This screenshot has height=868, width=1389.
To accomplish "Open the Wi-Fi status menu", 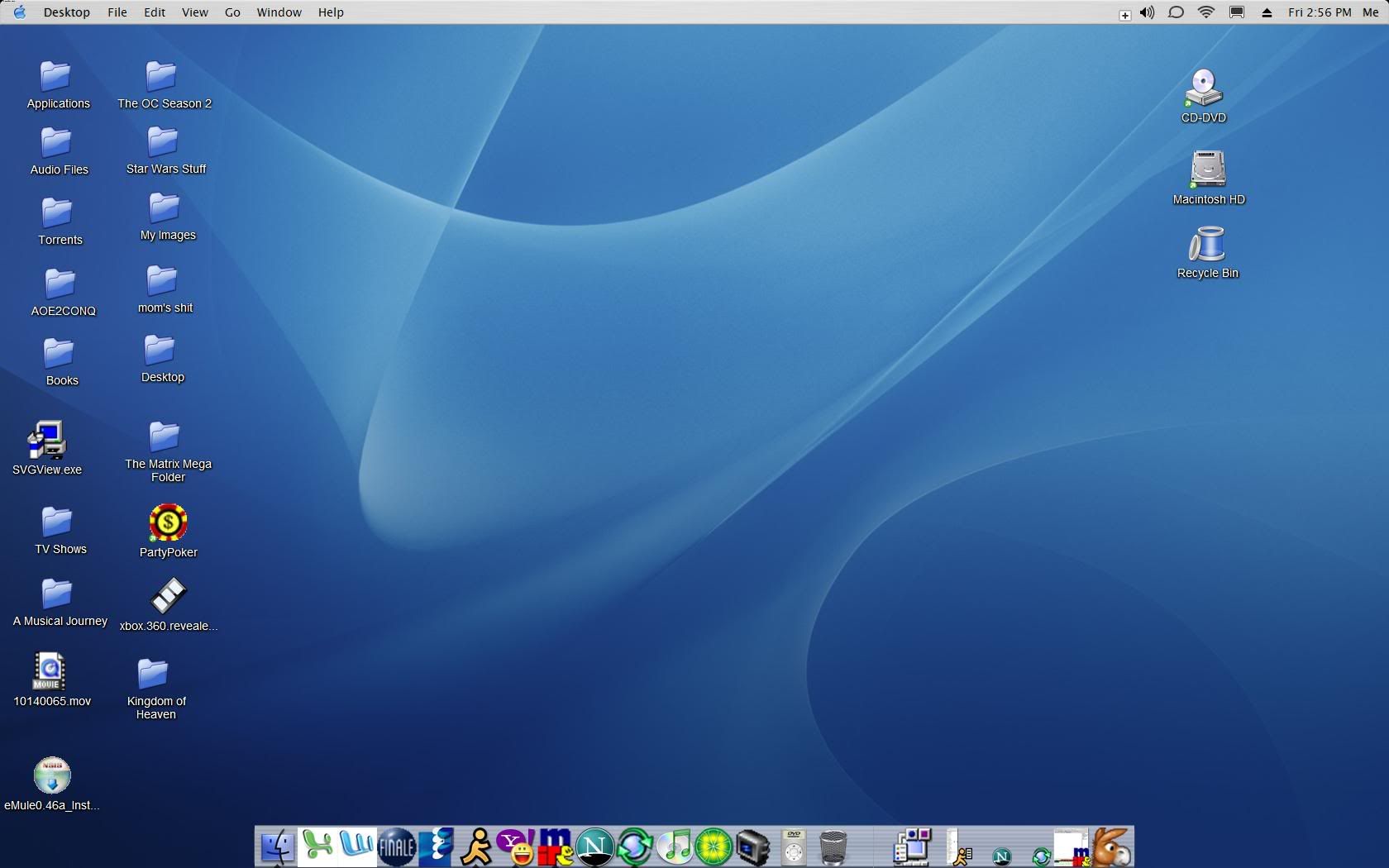I will pyautogui.click(x=1206, y=12).
